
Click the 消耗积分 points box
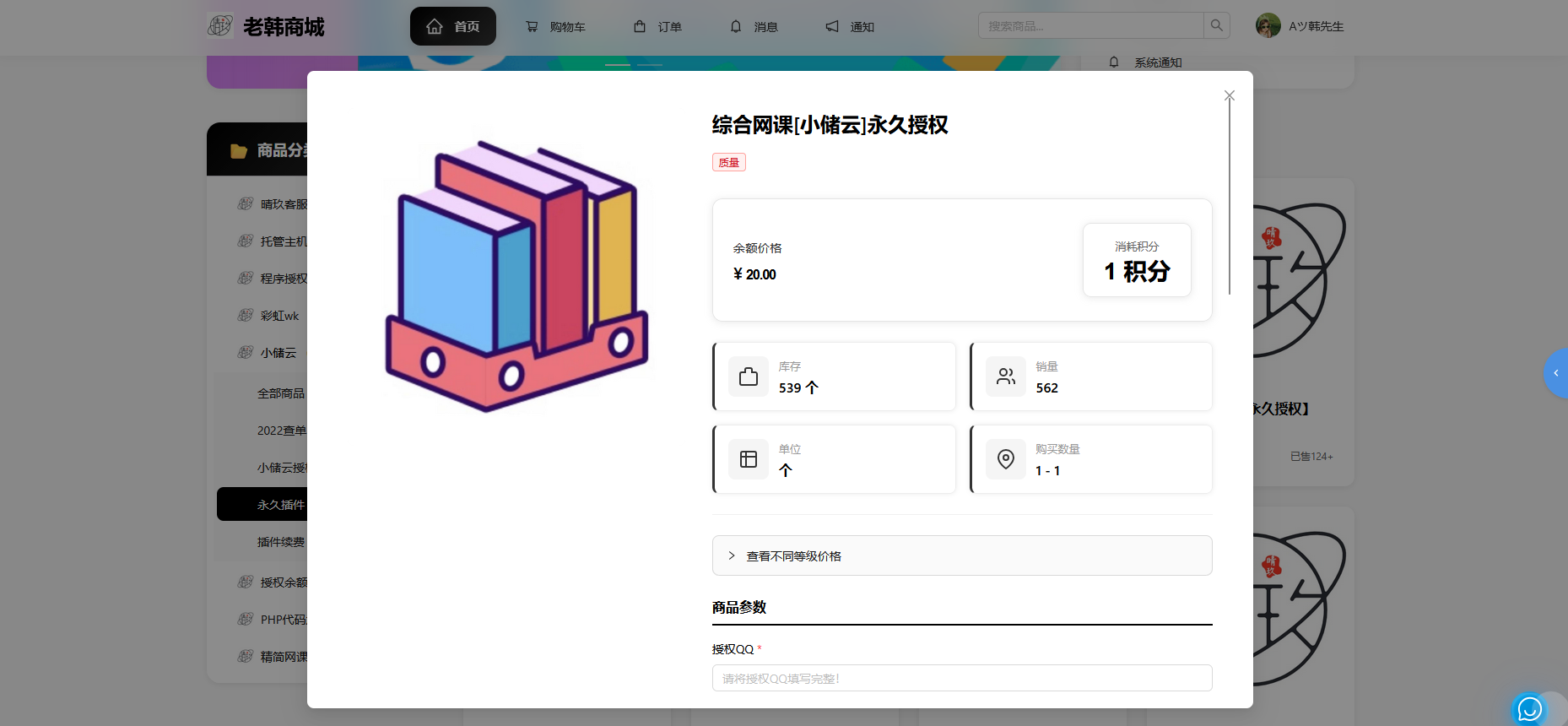(1136, 260)
